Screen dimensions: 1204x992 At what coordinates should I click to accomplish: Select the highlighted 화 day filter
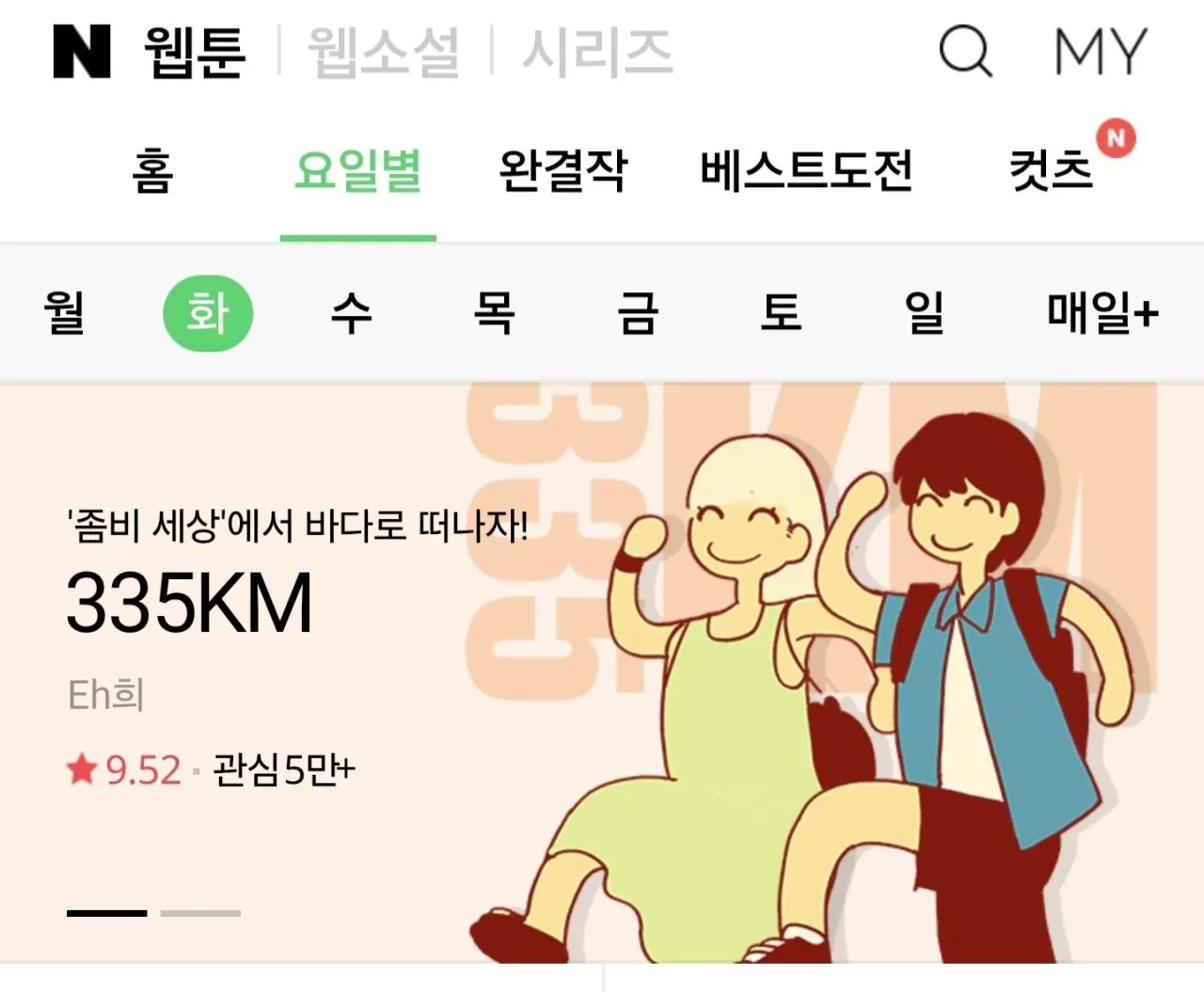[x=208, y=313]
